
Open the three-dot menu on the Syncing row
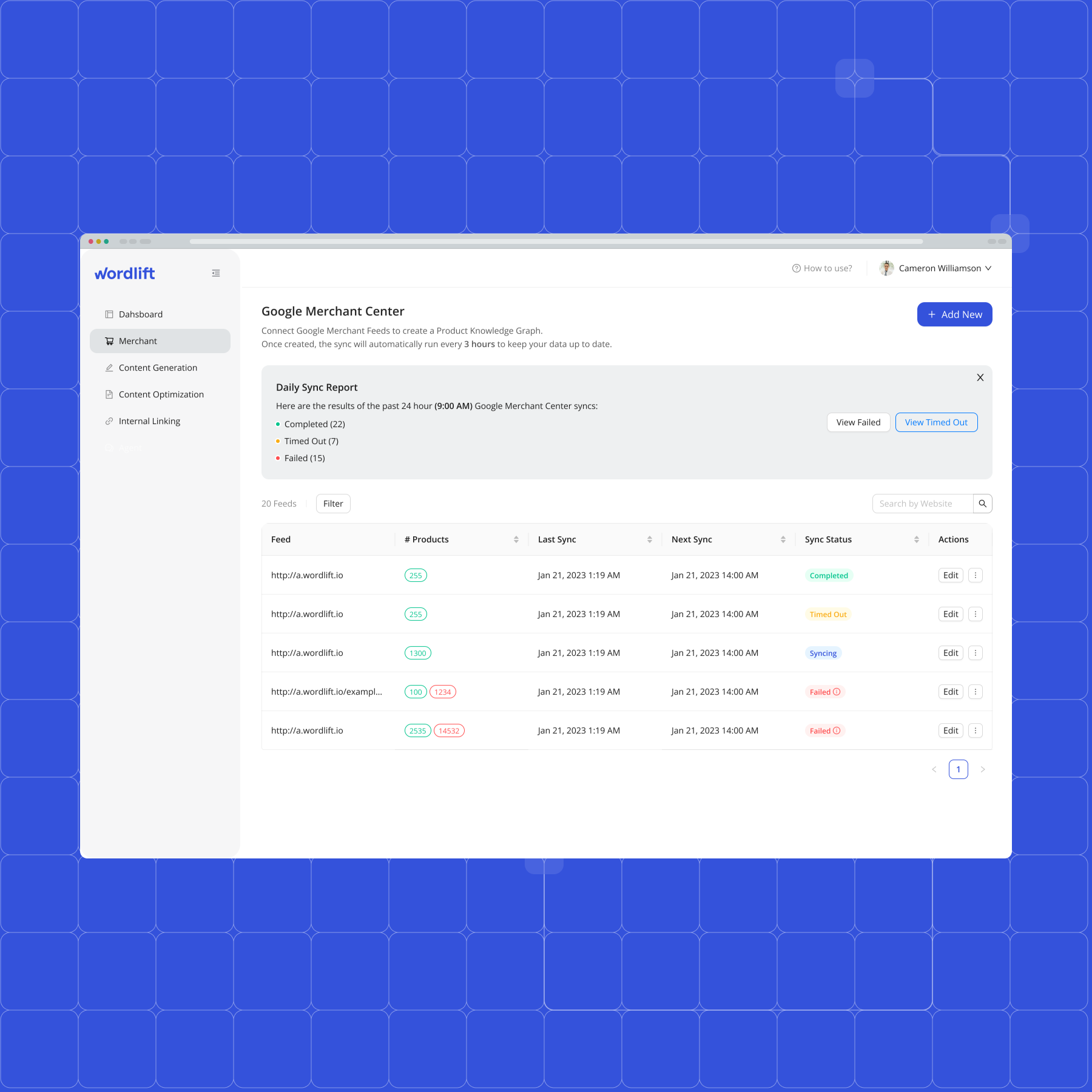pyautogui.click(x=976, y=653)
